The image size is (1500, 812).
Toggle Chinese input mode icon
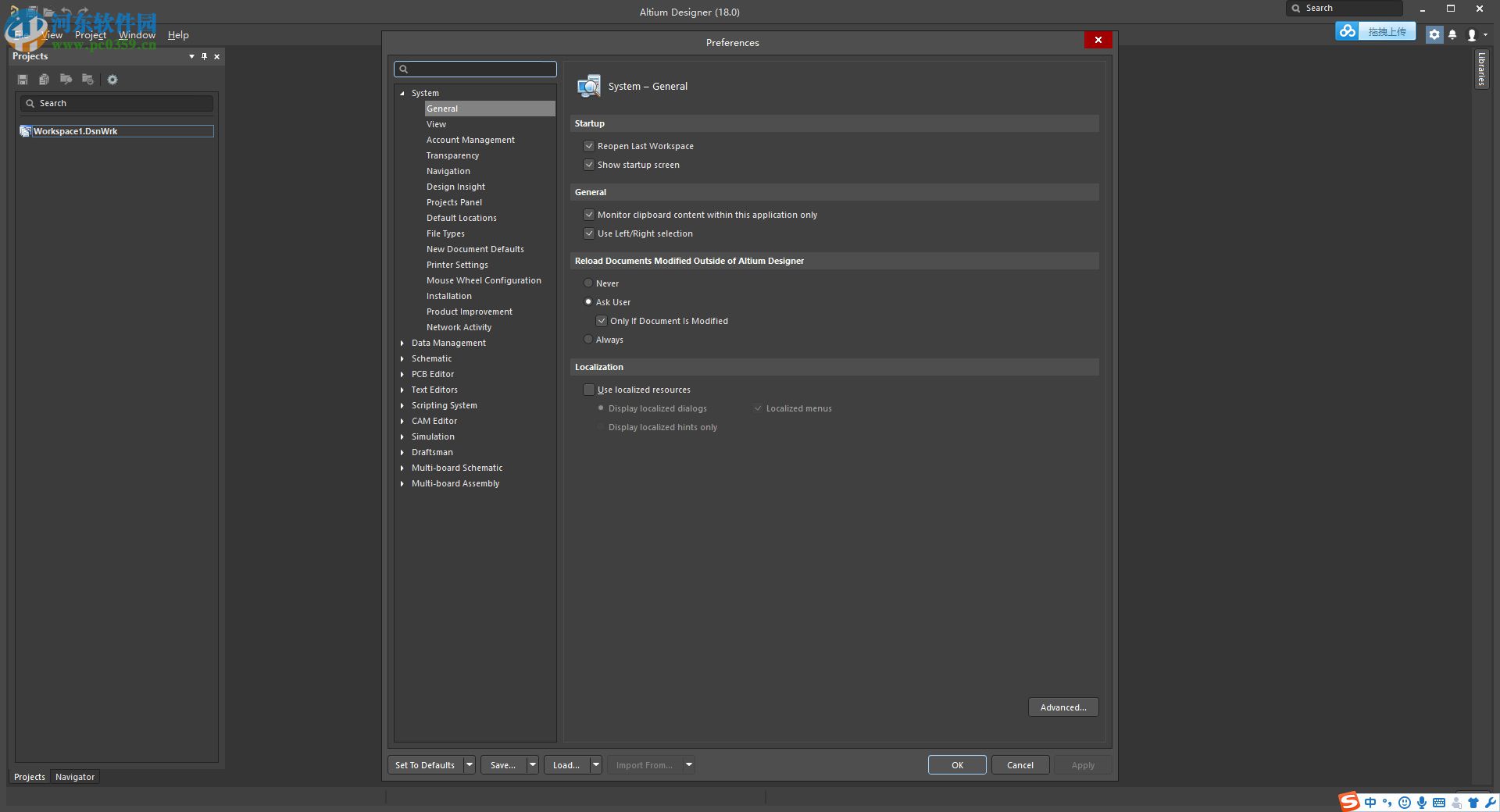pyautogui.click(x=1370, y=803)
